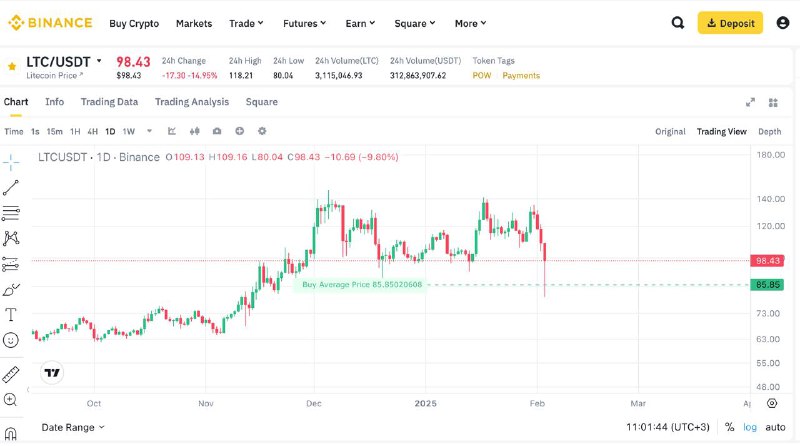Open technical indicators icon
800x446 pixels.
click(172, 131)
